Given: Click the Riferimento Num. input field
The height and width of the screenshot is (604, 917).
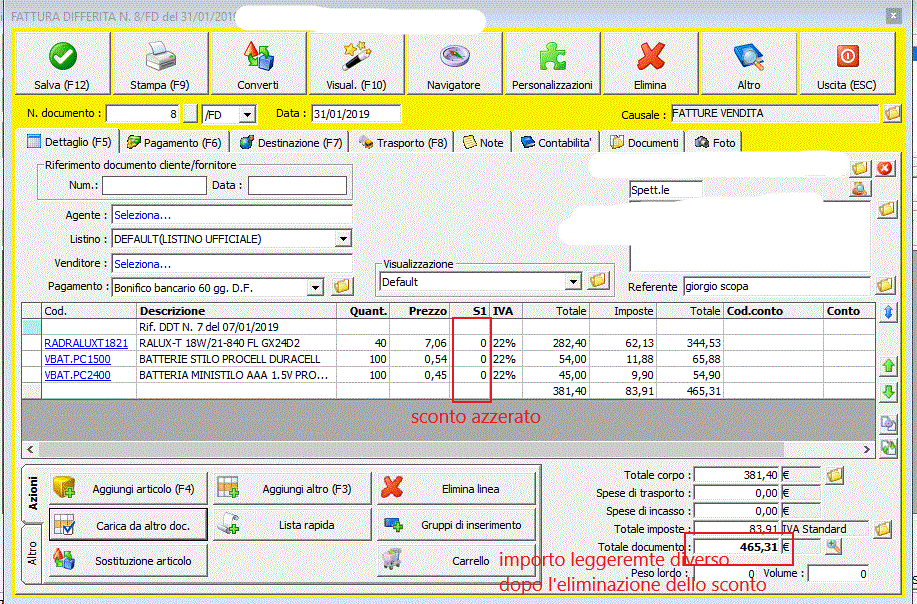Looking at the screenshot, I should [154, 185].
